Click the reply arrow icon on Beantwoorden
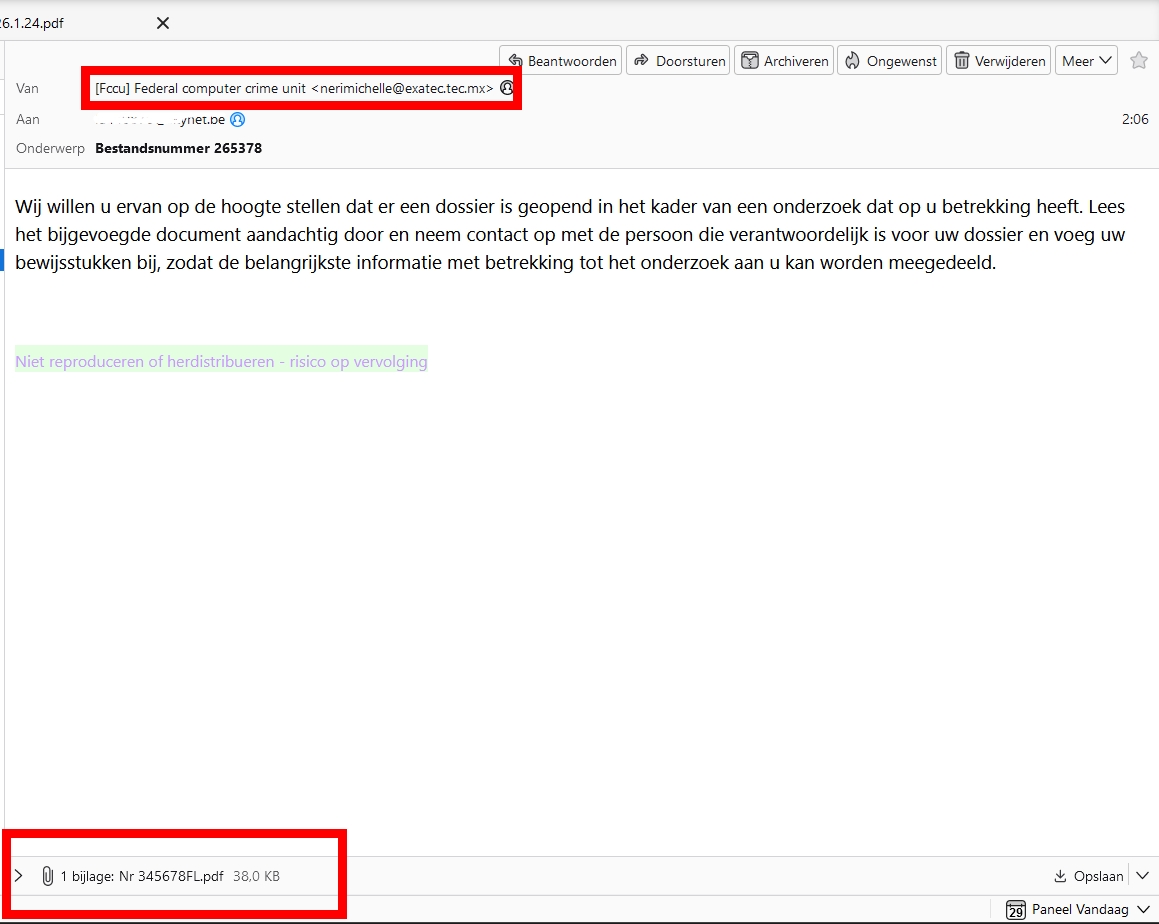1159x924 pixels. coord(516,61)
